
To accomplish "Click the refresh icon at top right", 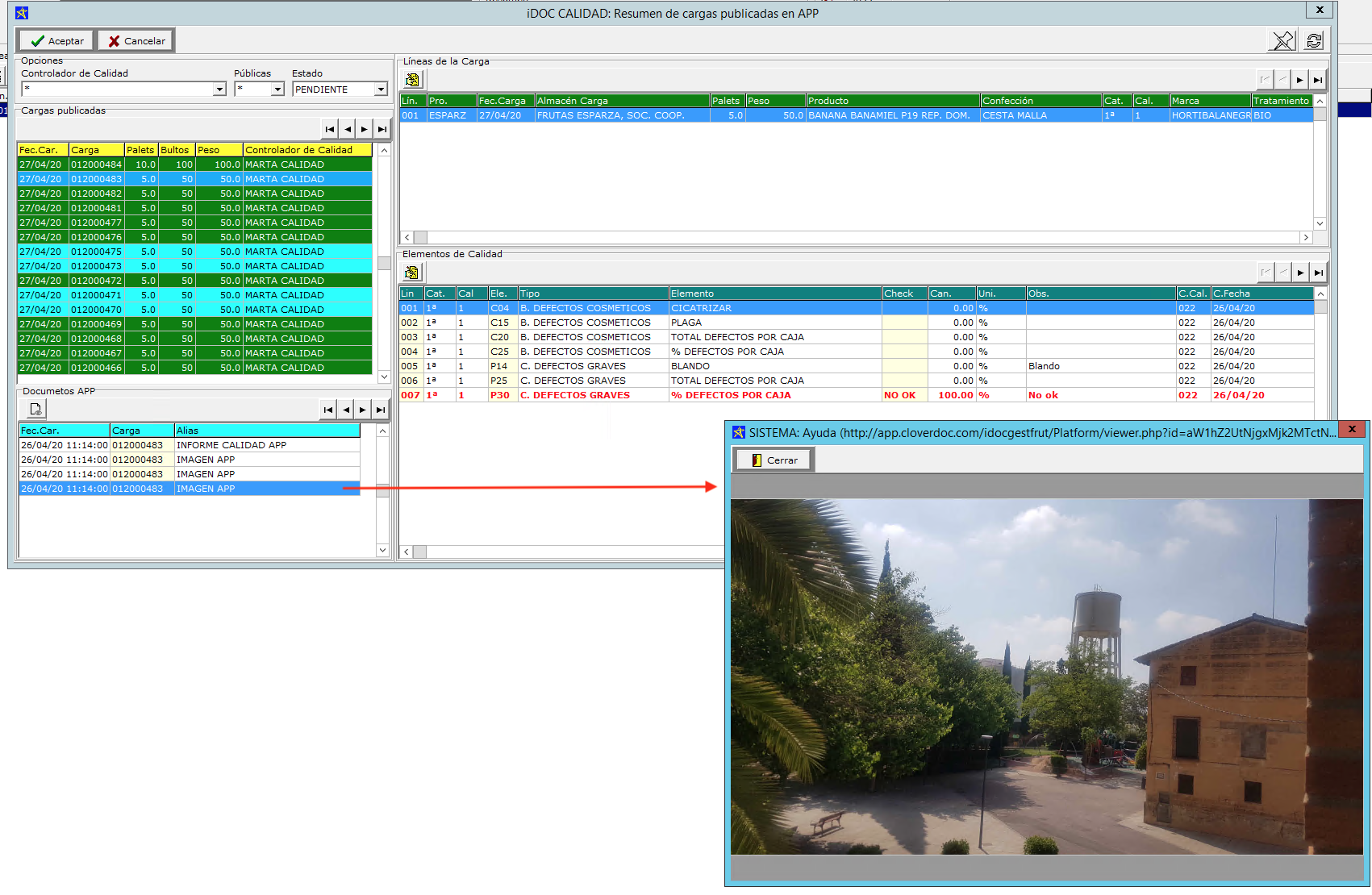I will 1314,41.
